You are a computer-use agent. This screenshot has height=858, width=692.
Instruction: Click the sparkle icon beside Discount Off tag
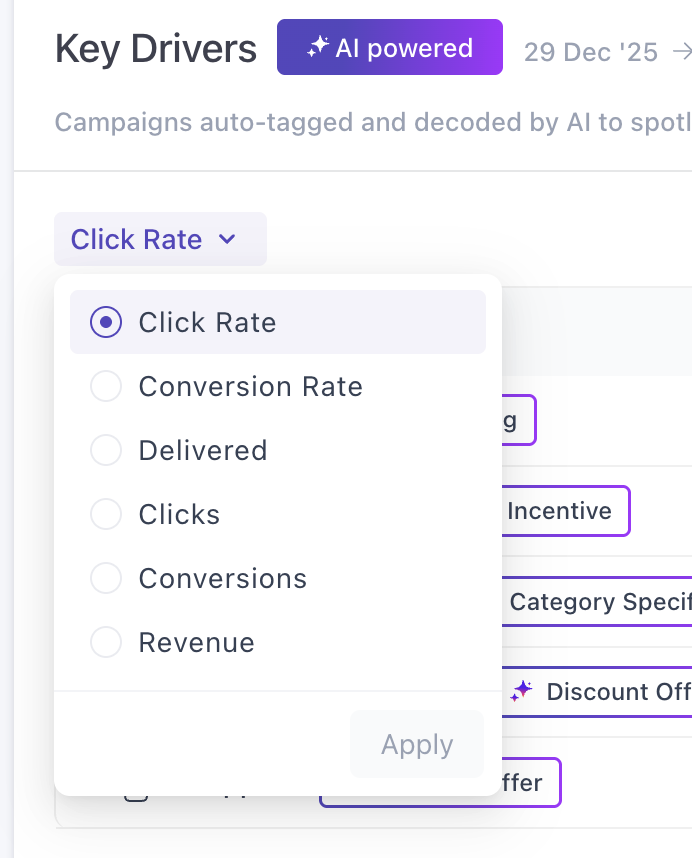pos(521,691)
